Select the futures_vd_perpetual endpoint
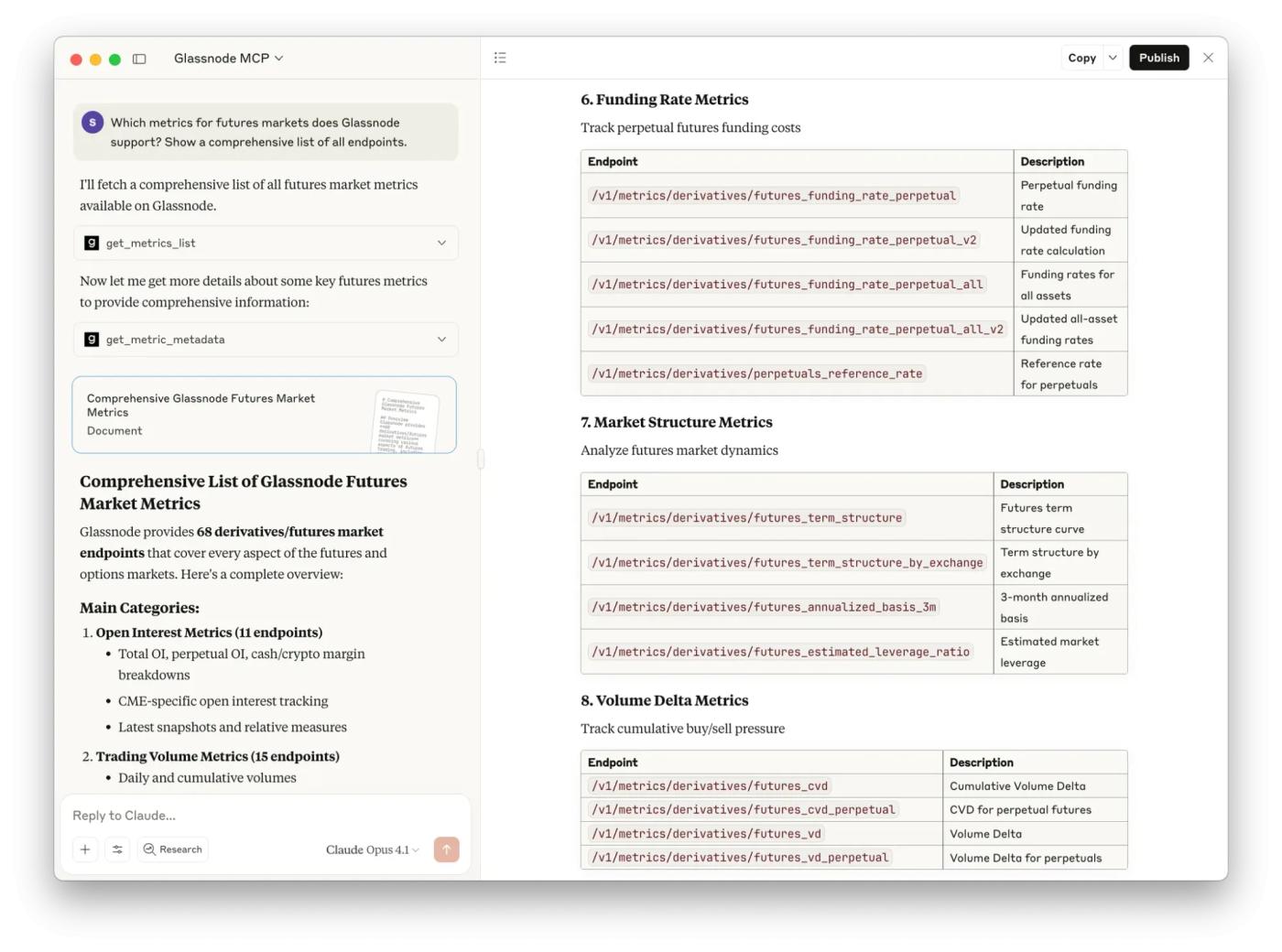 click(740, 858)
